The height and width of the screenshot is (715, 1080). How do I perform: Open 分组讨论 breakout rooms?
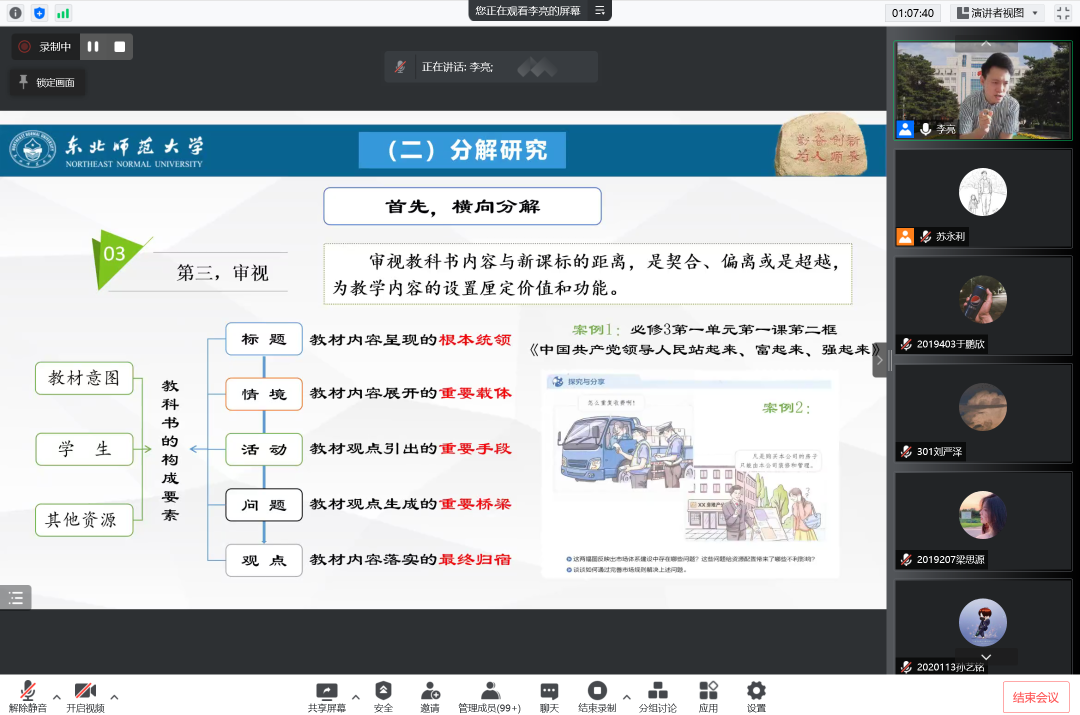click(x=657, y=696)
